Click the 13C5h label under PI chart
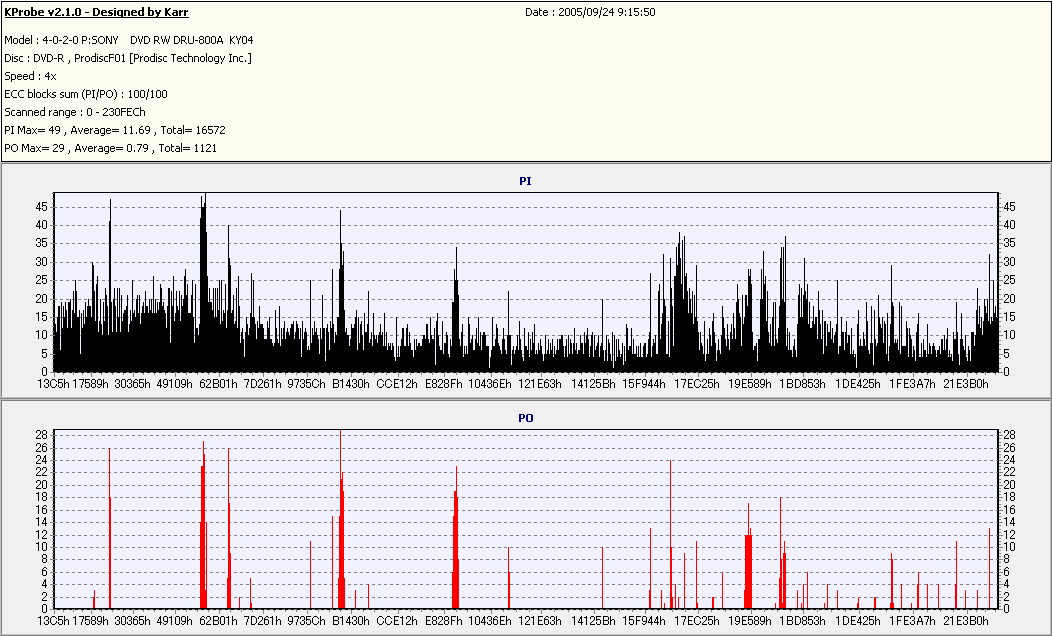Viewport: 1052px width, 636px height. click(54, 383)
